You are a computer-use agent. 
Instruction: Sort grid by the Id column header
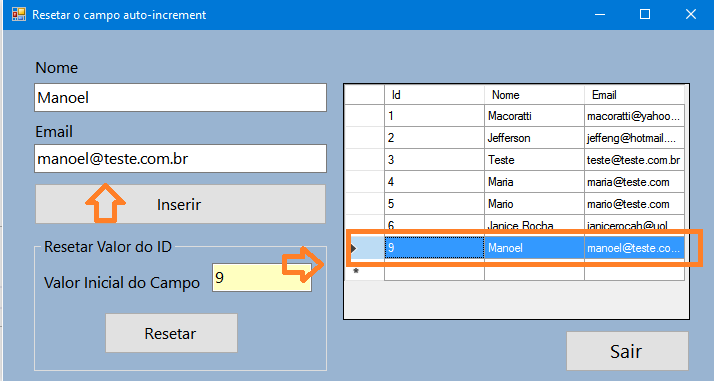click(434, 95)
